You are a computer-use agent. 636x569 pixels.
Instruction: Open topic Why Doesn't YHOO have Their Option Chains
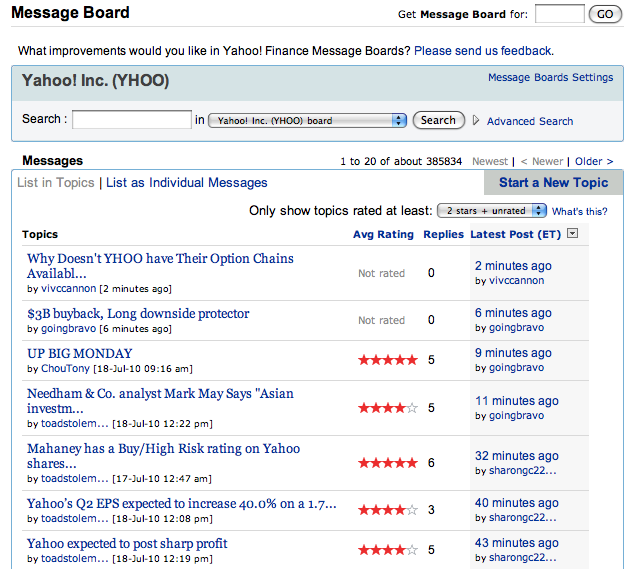(160, 266)
